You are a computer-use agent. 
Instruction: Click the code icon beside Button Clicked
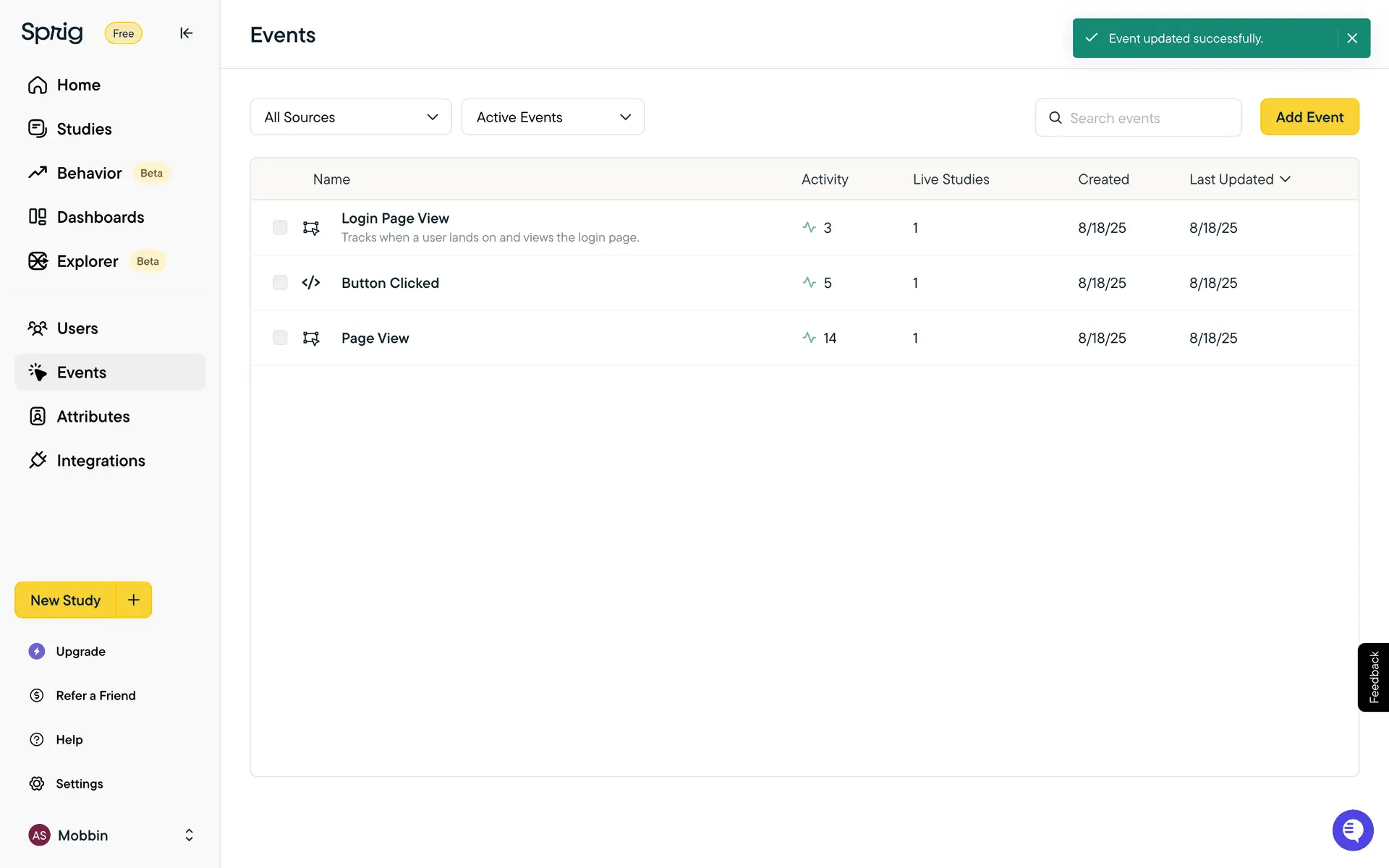[x=311, y=283]
